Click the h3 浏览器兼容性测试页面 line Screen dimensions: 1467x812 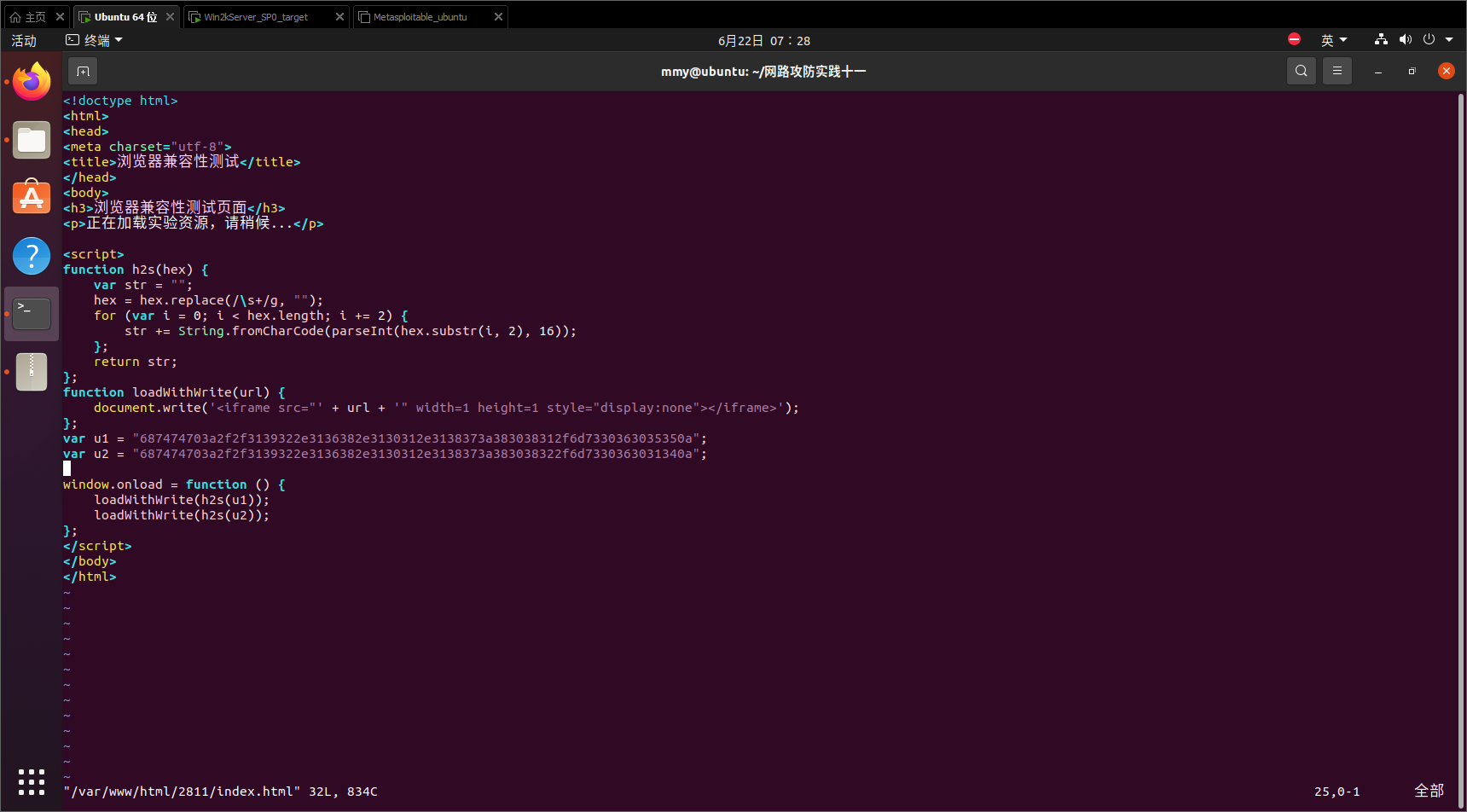tap(174, 208)
